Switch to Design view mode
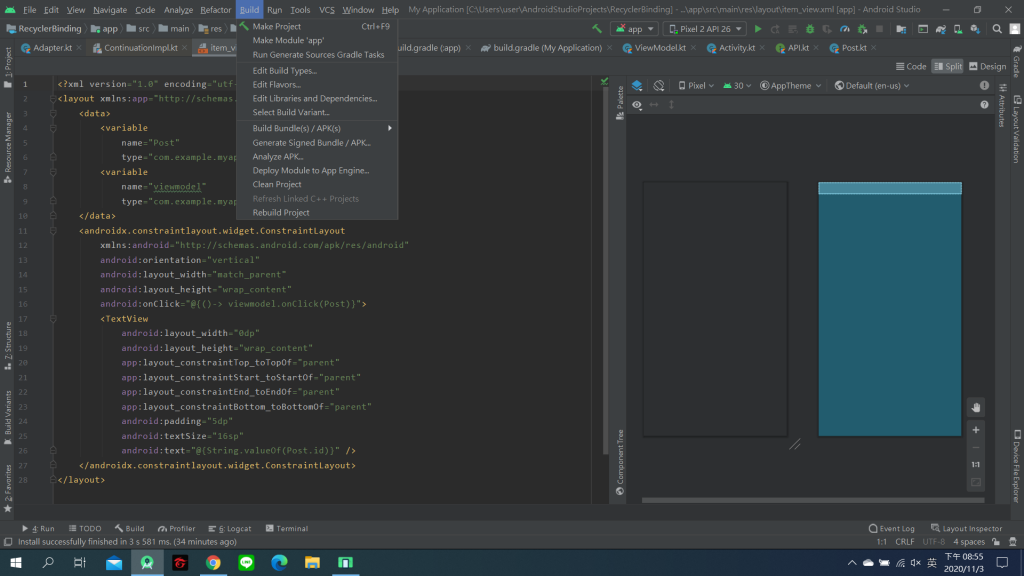Image resolution: width=1024 pixels, height=576 pixels. click(x=987, y=67)
